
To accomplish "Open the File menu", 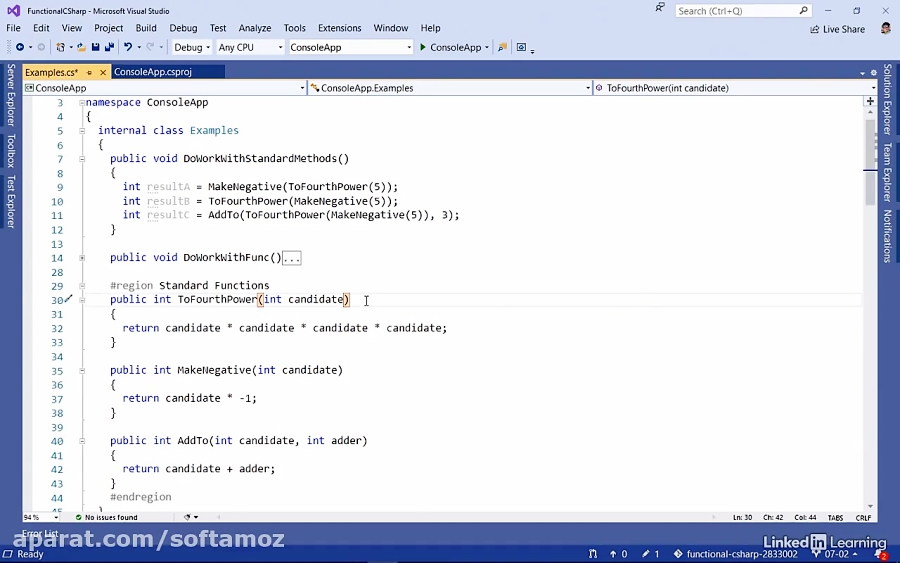I will (x=13, y=28).
